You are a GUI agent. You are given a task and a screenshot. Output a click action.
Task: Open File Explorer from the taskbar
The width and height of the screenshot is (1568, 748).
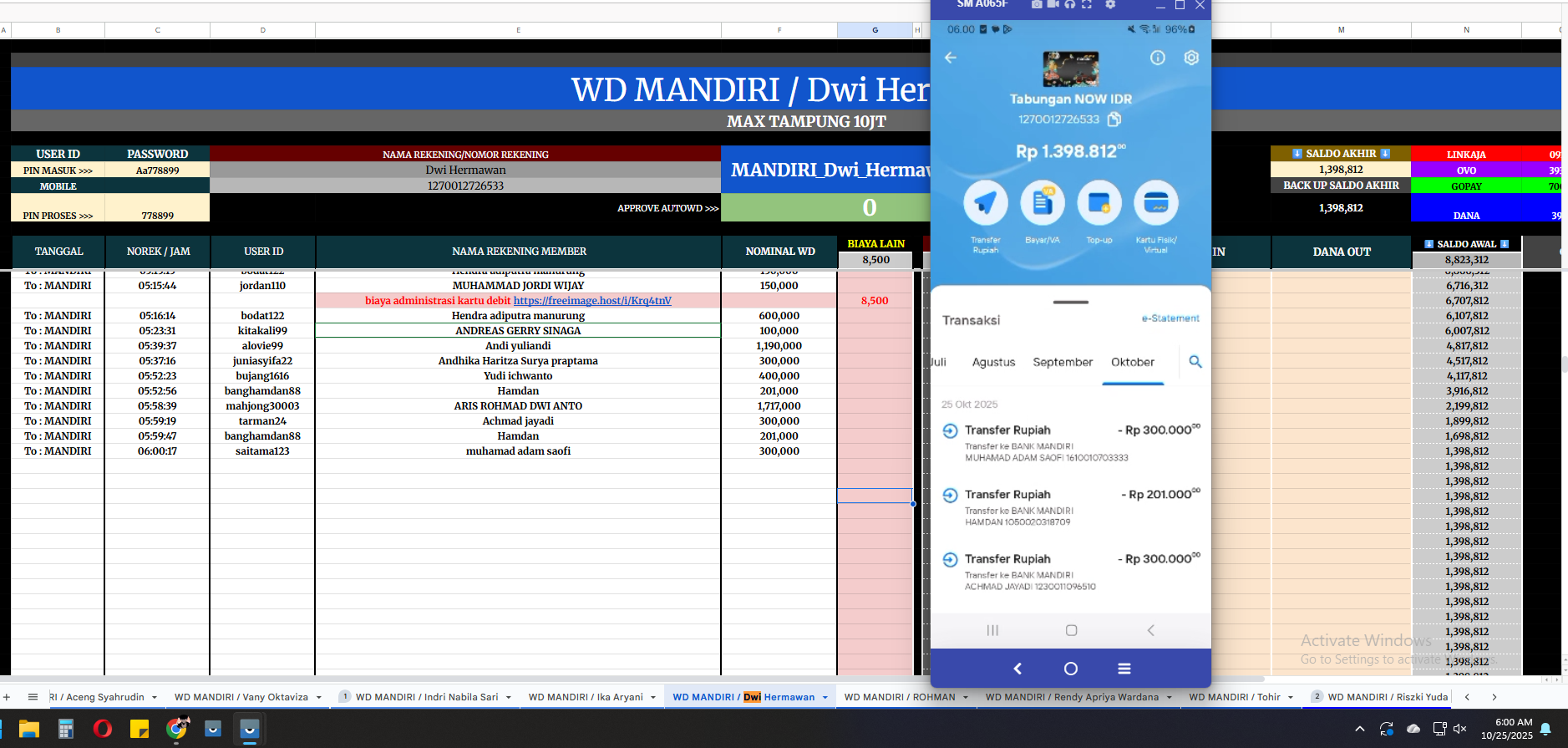(x=29, y=729)
